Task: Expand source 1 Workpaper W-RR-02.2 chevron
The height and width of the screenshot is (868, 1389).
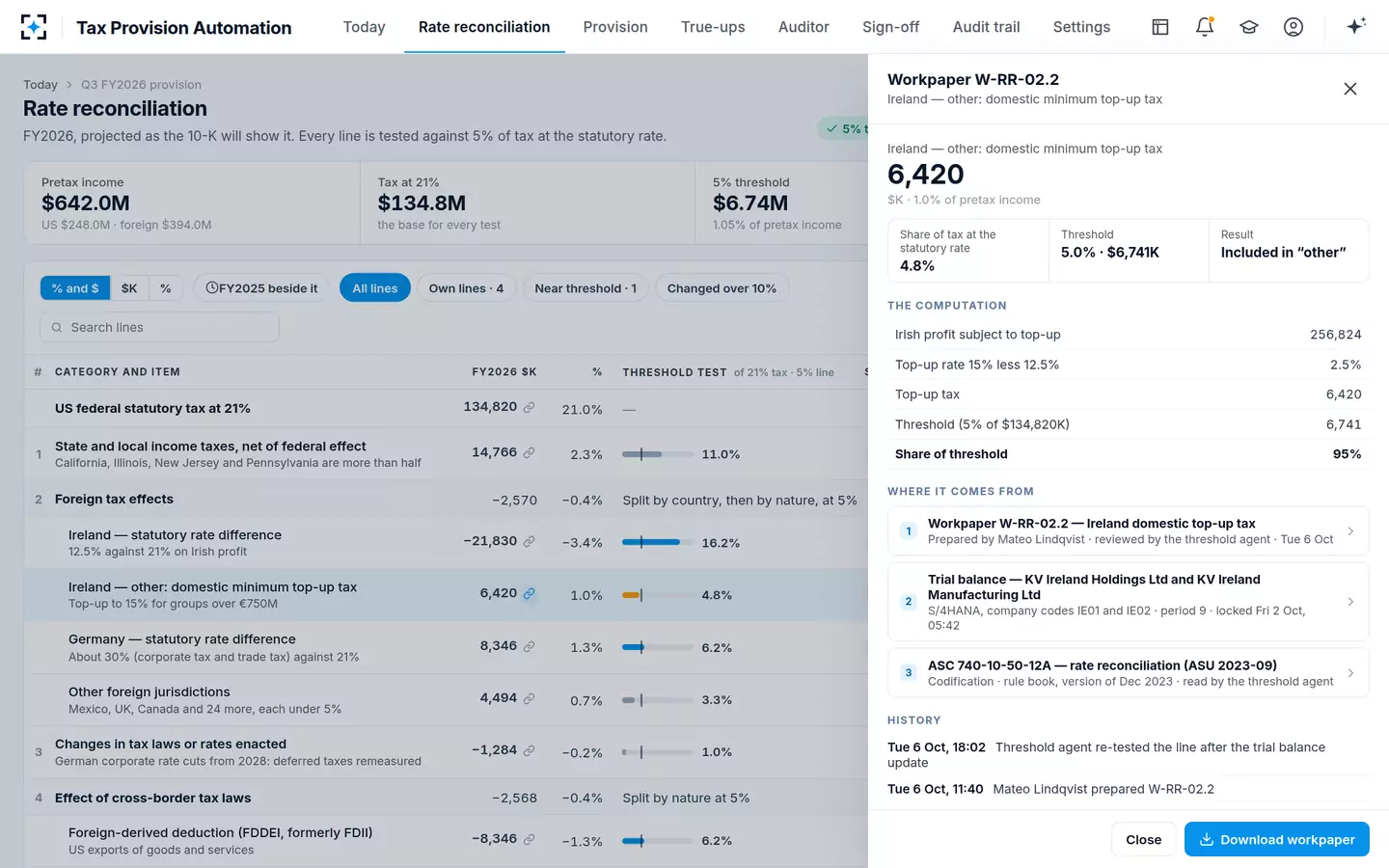Action: [1350, 531]
